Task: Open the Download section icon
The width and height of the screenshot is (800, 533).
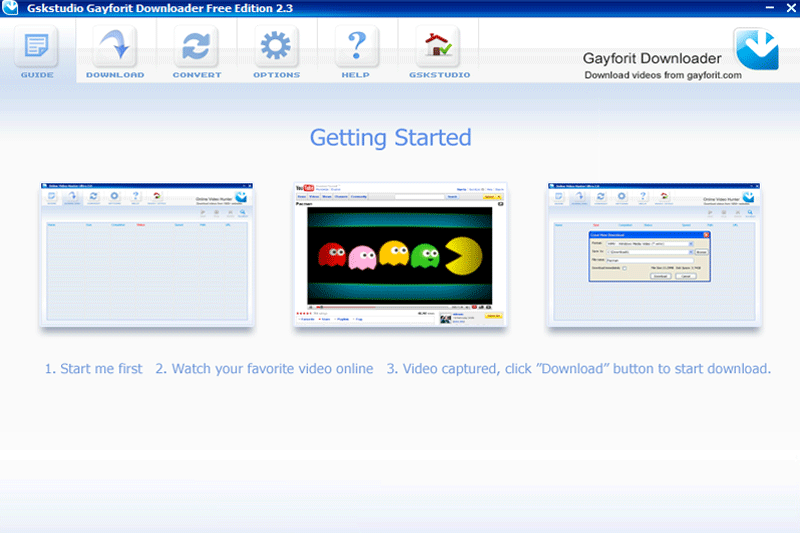Action: point(115,47)
